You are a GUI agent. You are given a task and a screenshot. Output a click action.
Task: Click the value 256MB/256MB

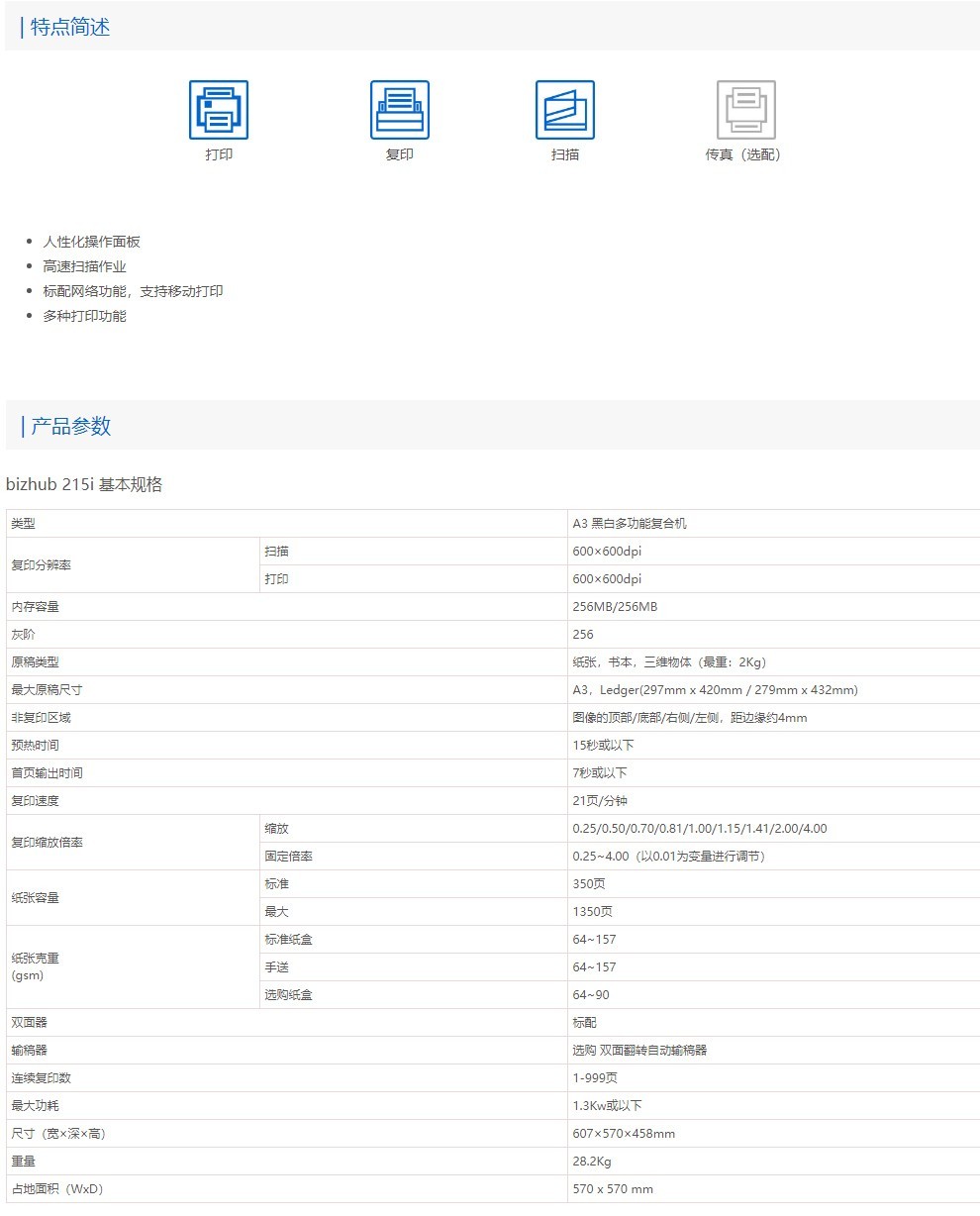point(615,607)
